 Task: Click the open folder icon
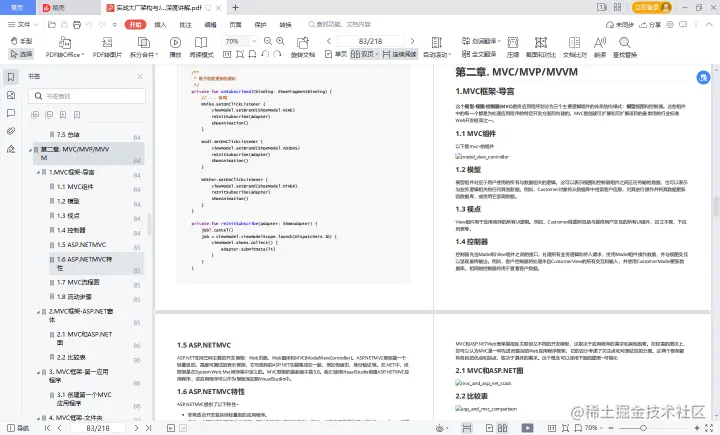52,24
